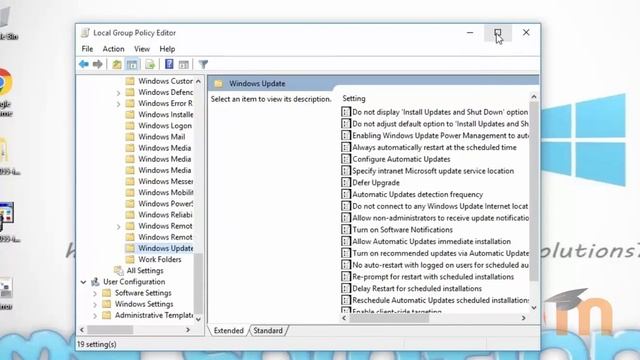Expand Administrative Templates under User Configuration

pos(95,316)
